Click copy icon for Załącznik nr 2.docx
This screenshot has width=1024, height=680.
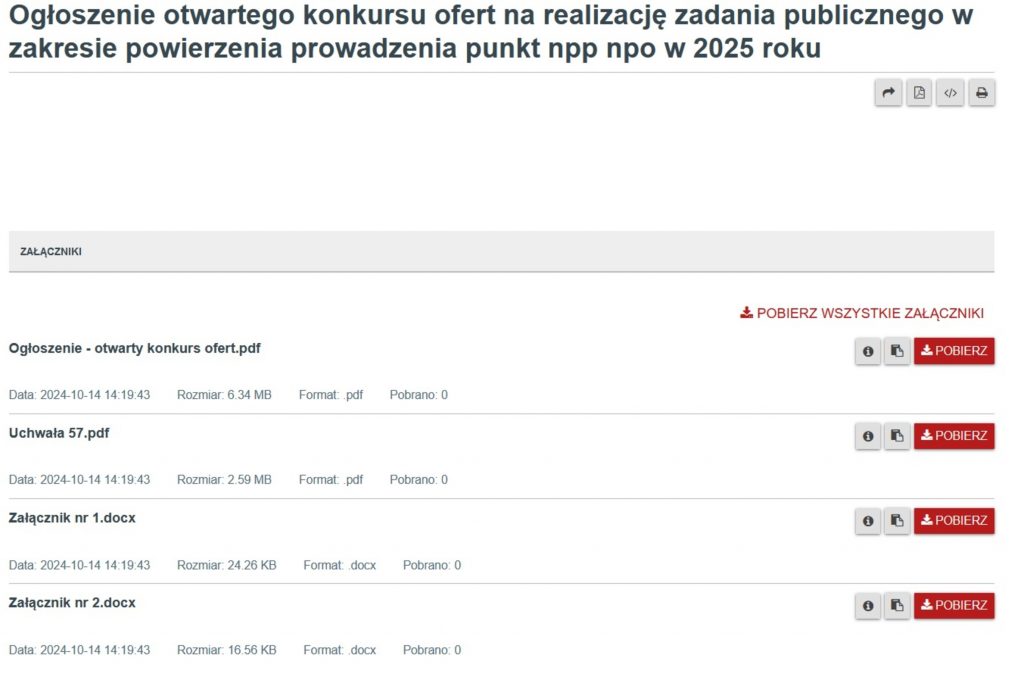897,606
